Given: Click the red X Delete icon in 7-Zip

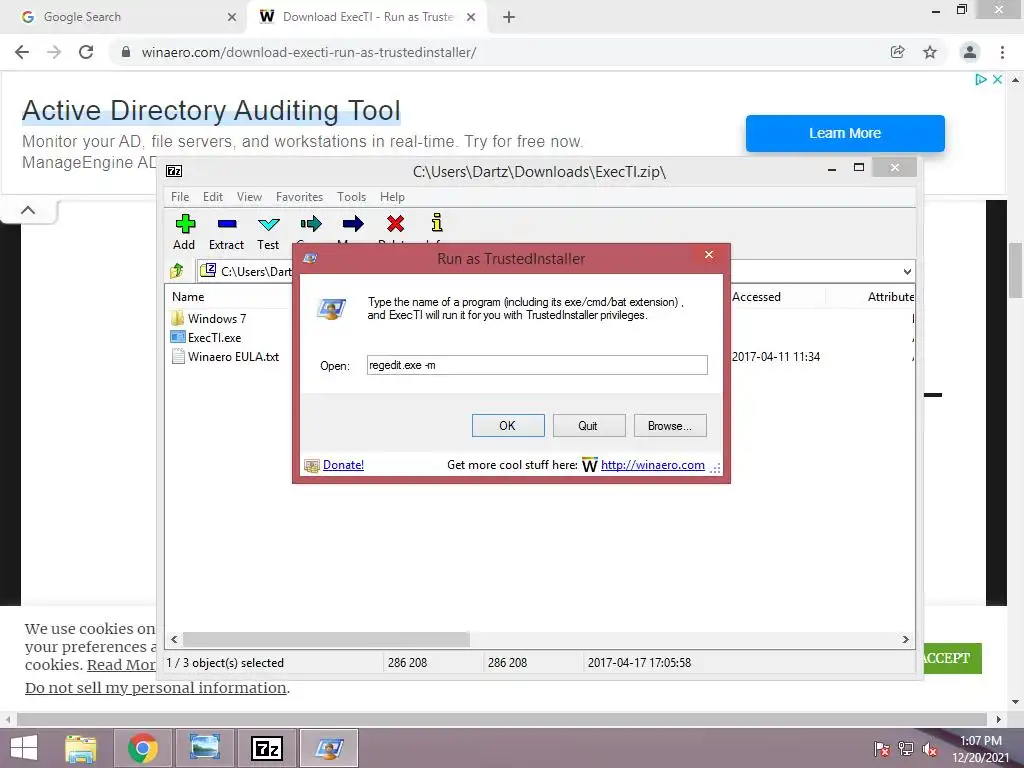Looking at the screenshot, I should click(x=395, y=224).
